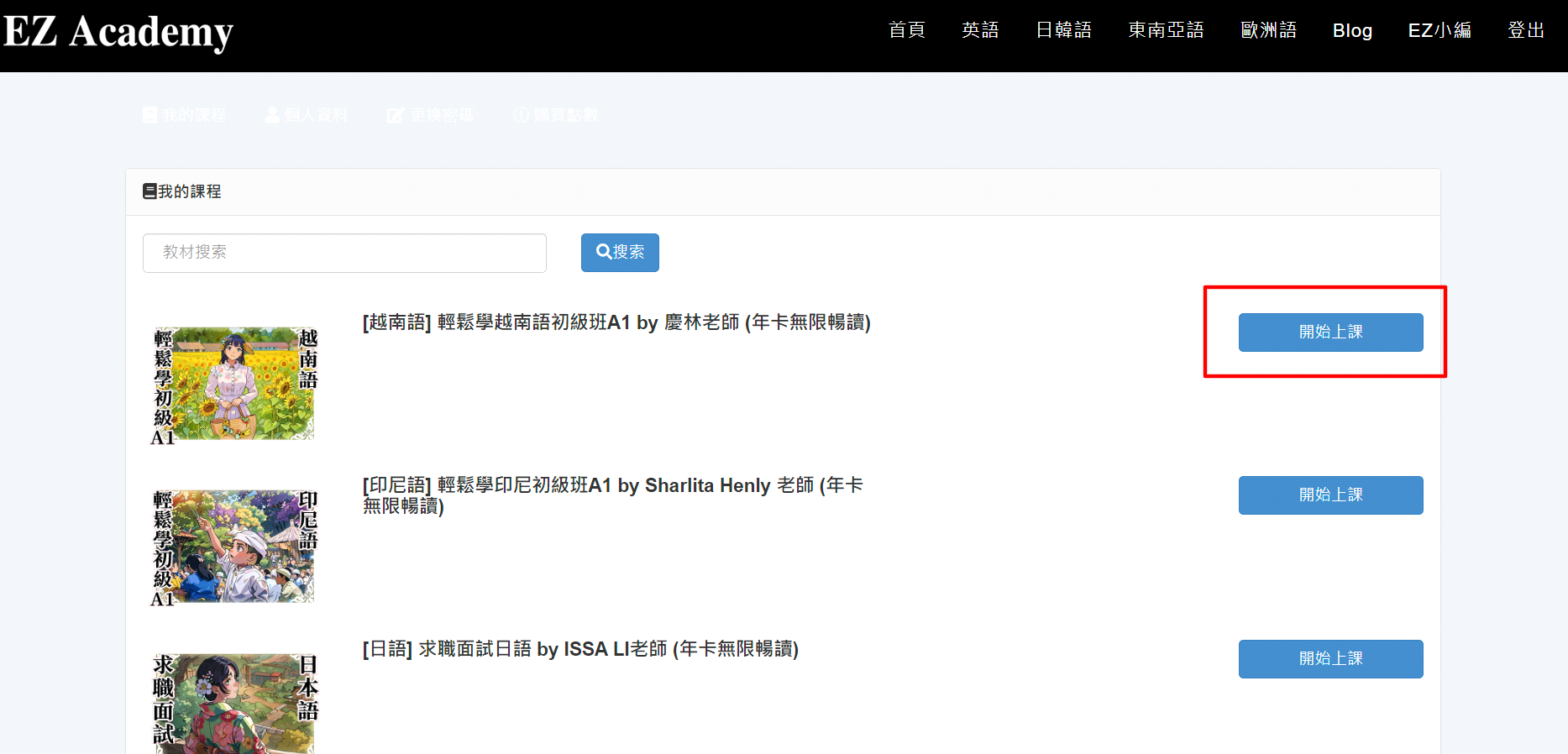Viewport: 1568px width, 754px height.
Task: Open the Vietnamese course sunflower thumbnail
Action: (233, 385)
